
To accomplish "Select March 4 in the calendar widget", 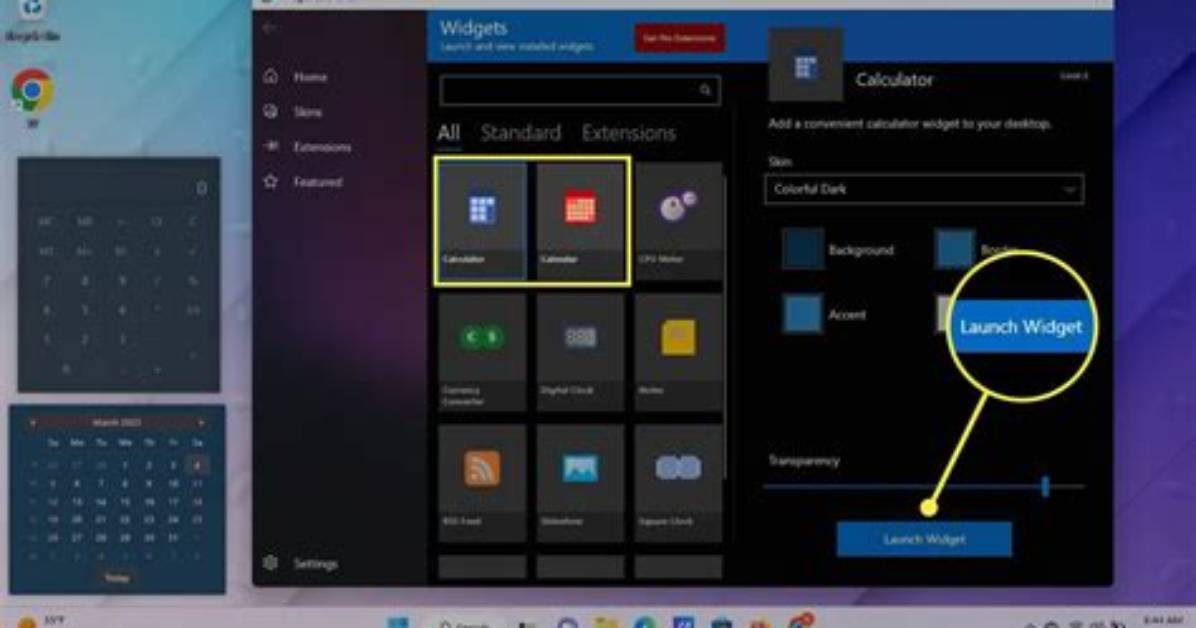I will (197, 464).
